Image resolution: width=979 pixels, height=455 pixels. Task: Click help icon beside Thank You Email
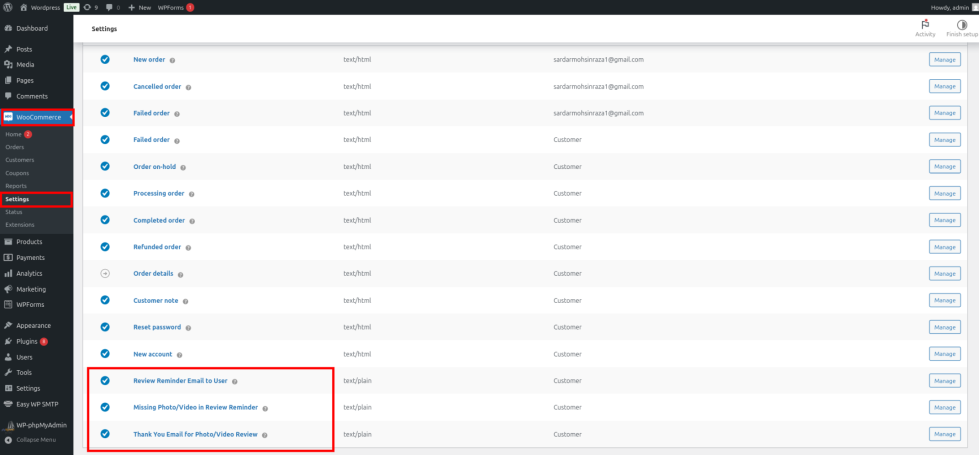(265, 434)
